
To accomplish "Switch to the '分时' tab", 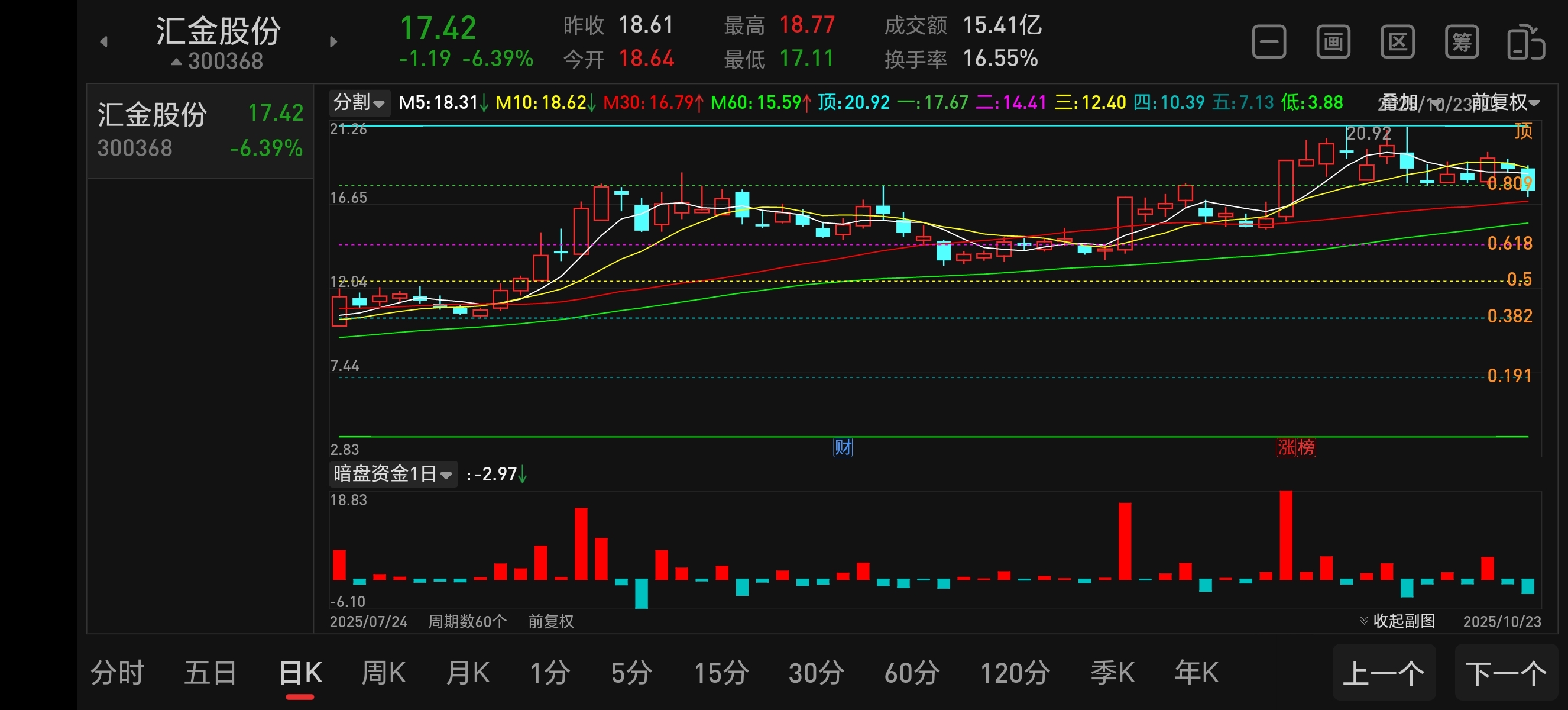I will [x=117, y=673].
